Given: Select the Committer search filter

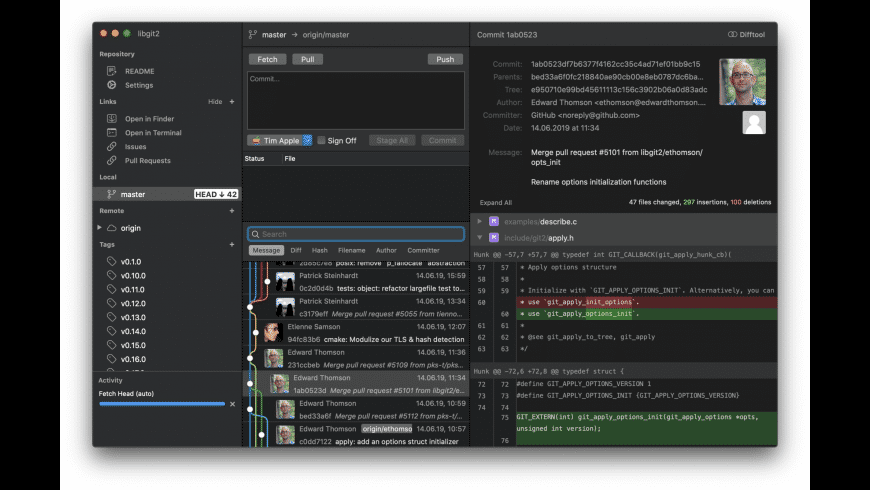Looking at the screenshot, I should (423, 250).
